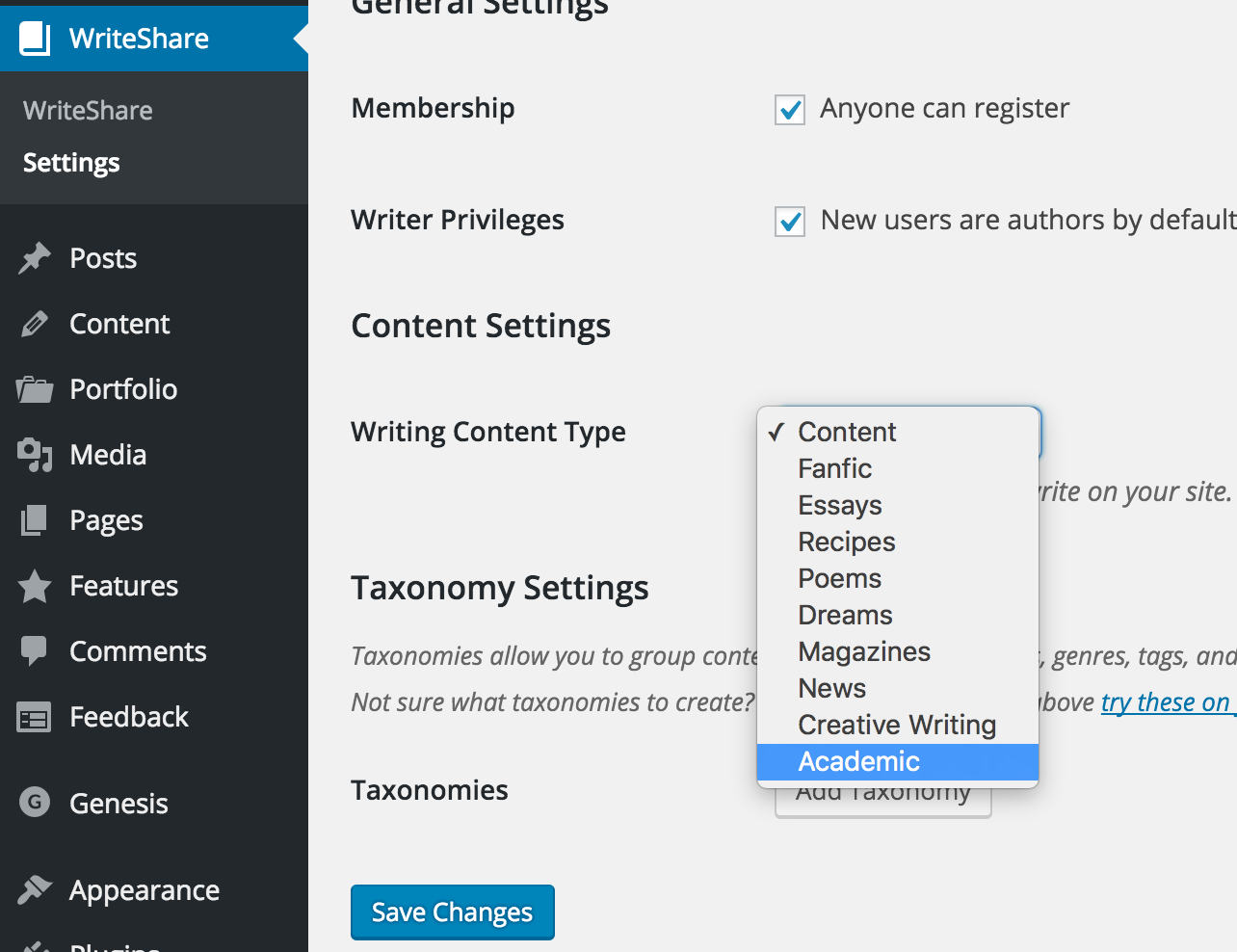Click the Feedback form icon

tap(35, 718)
